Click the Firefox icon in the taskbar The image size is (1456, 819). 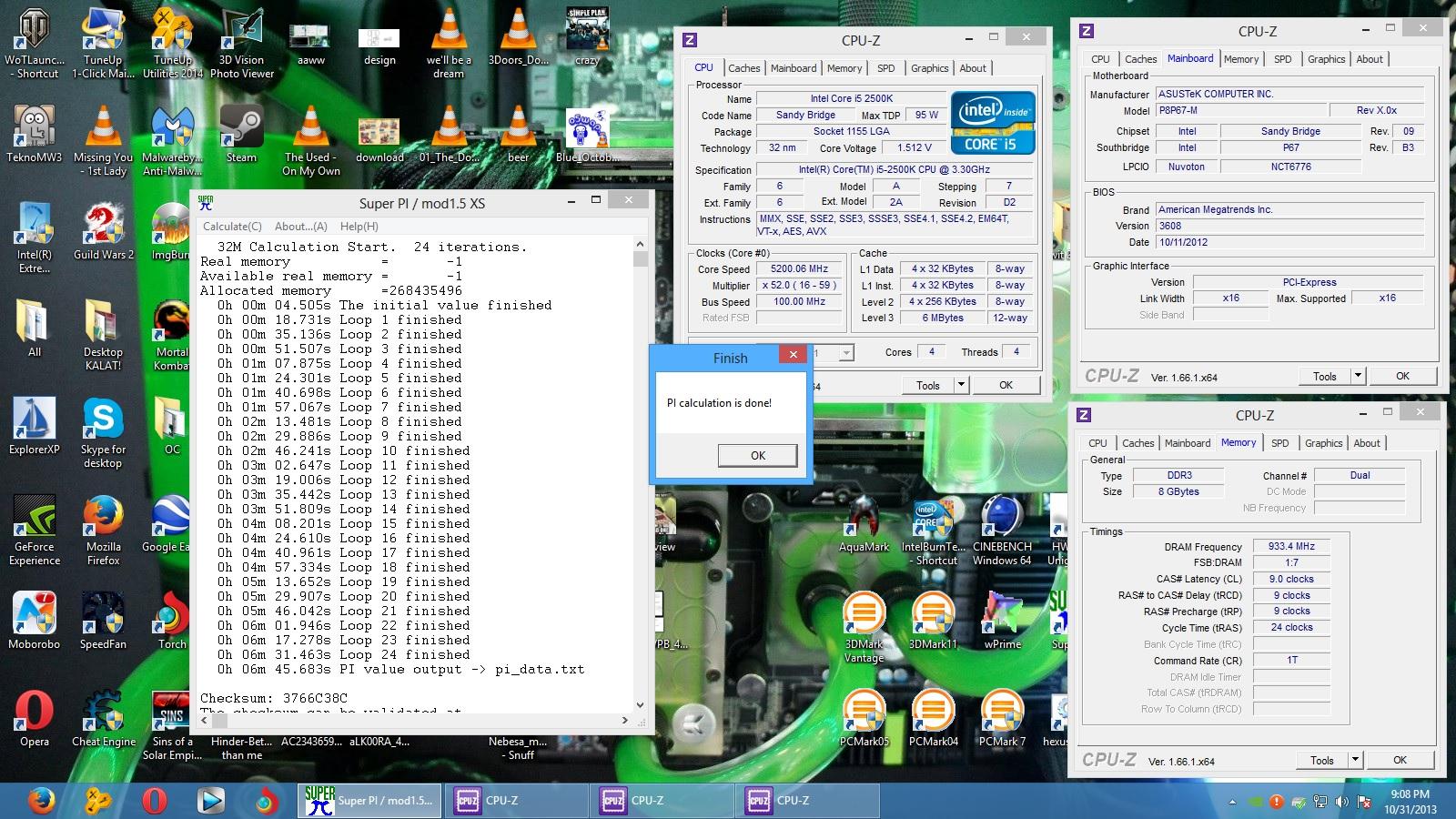point(41,801)
